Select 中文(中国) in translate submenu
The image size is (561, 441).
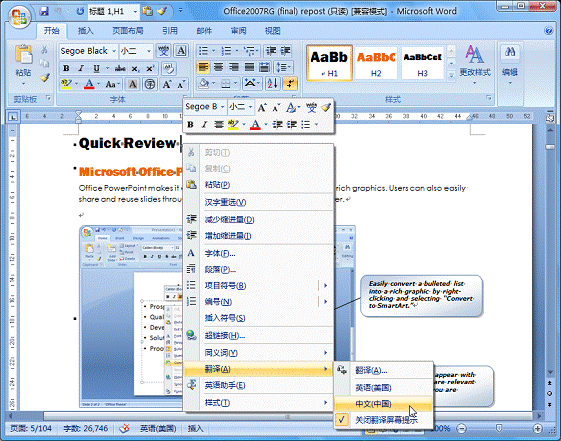[384, 404]
